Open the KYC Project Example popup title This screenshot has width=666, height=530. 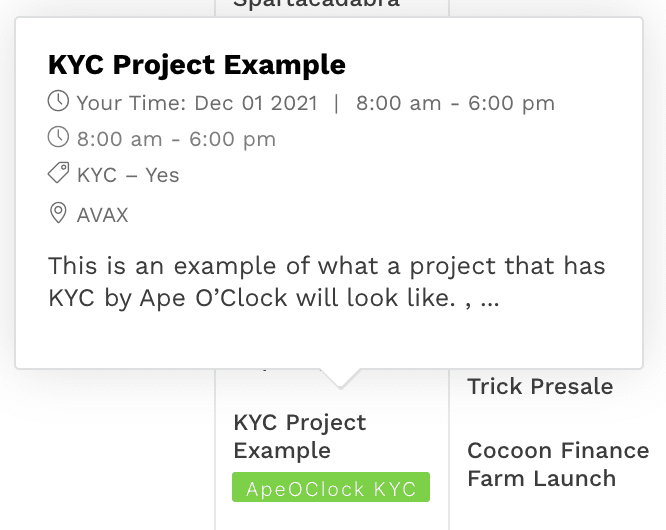[197, 65]
